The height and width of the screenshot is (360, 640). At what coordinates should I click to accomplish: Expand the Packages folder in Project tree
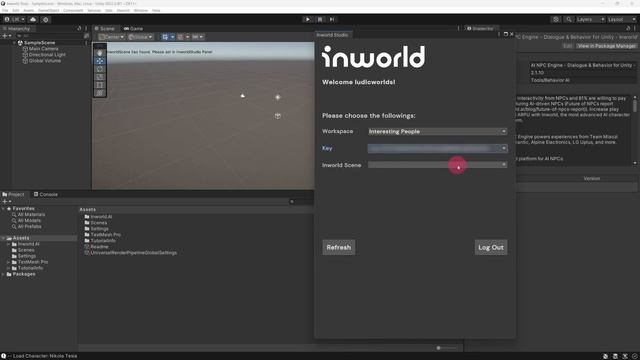point(3,274)
